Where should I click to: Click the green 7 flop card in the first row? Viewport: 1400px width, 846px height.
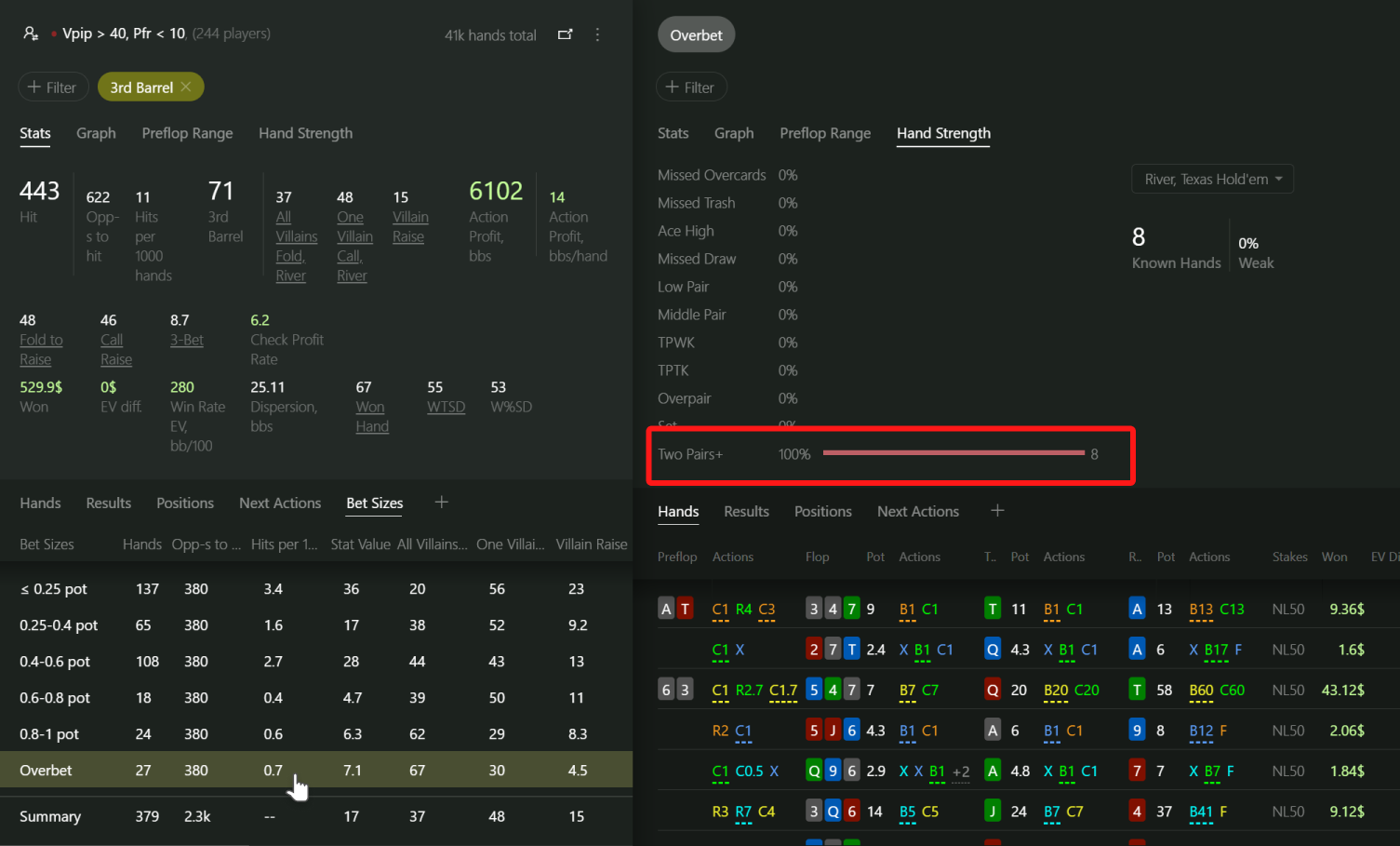coord(851,609)
